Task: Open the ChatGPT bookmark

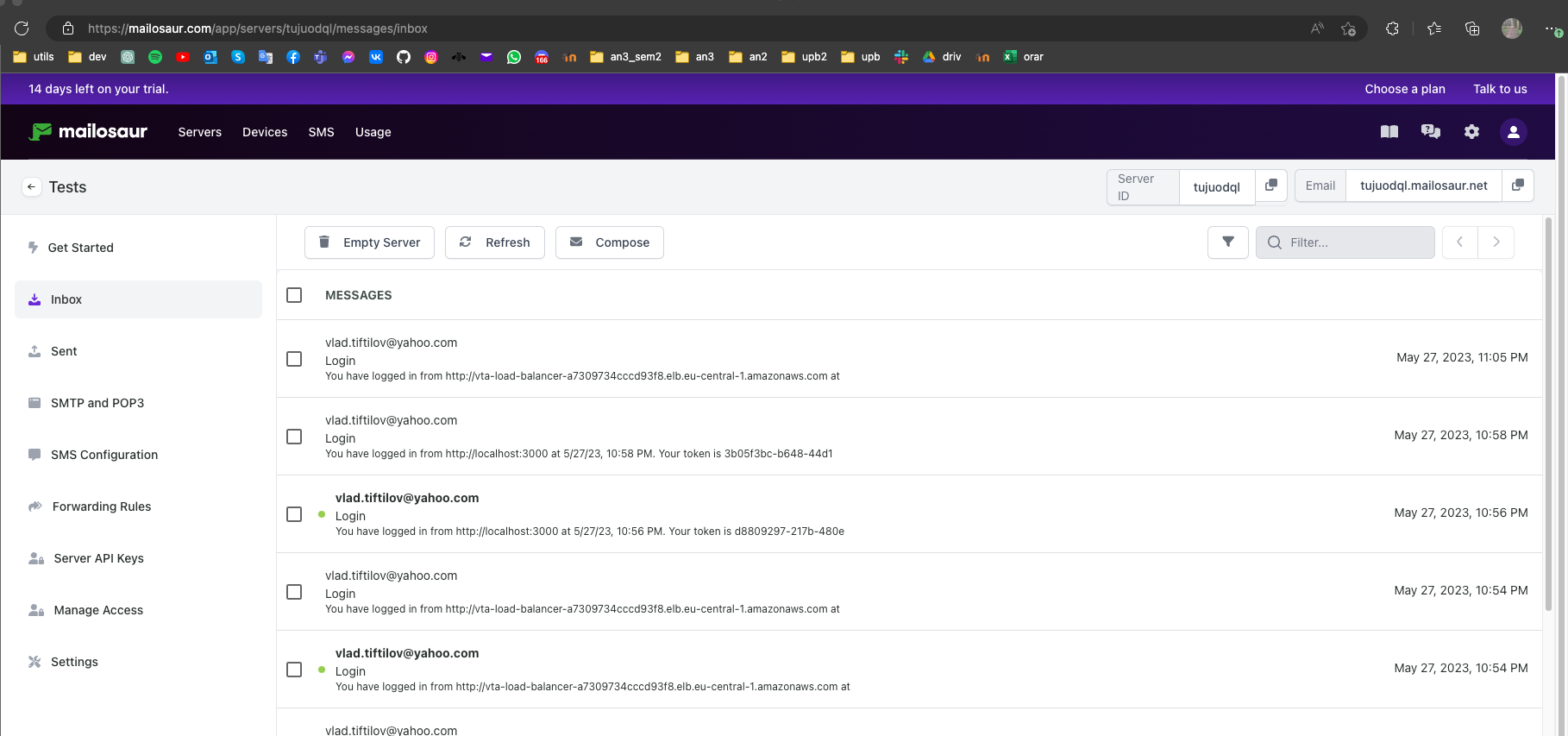Action: click(x=128, y=57)
